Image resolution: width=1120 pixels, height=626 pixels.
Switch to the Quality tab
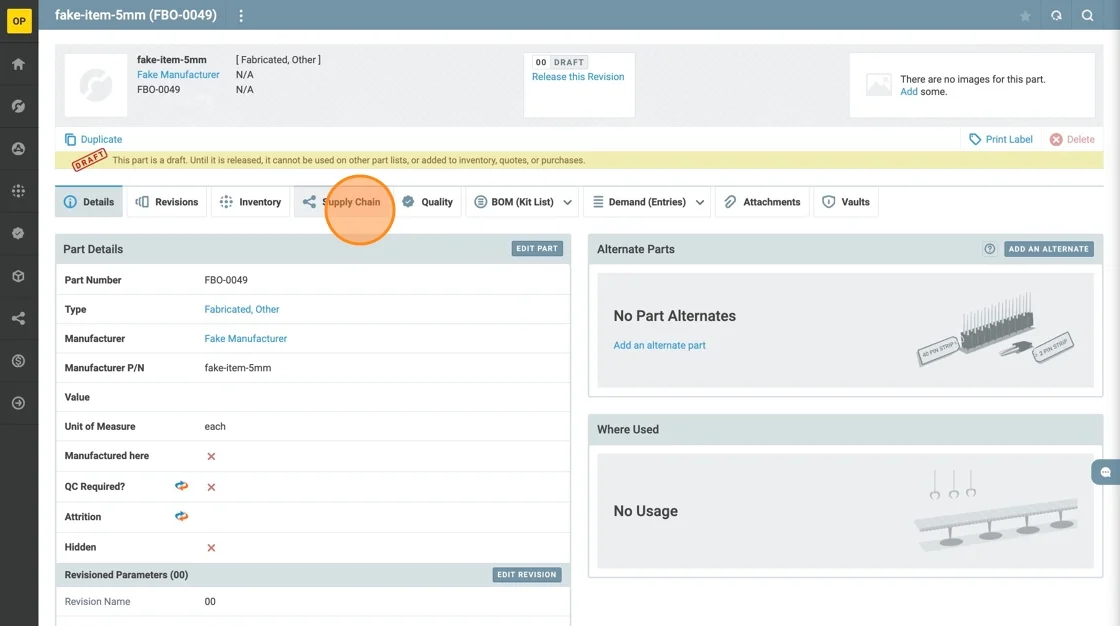(427, 202)
